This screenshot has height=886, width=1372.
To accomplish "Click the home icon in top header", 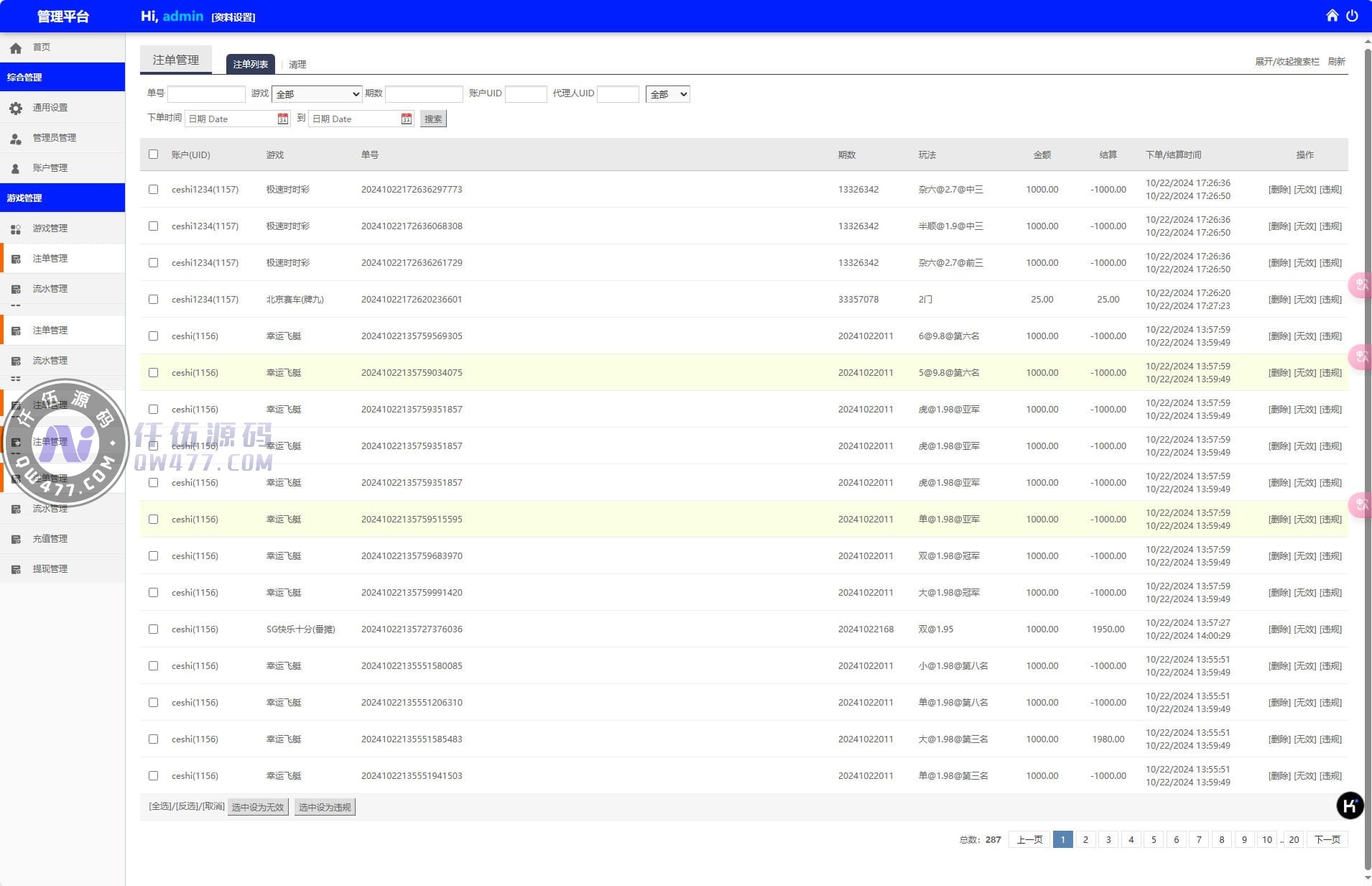I will (x=1332, y=16).
